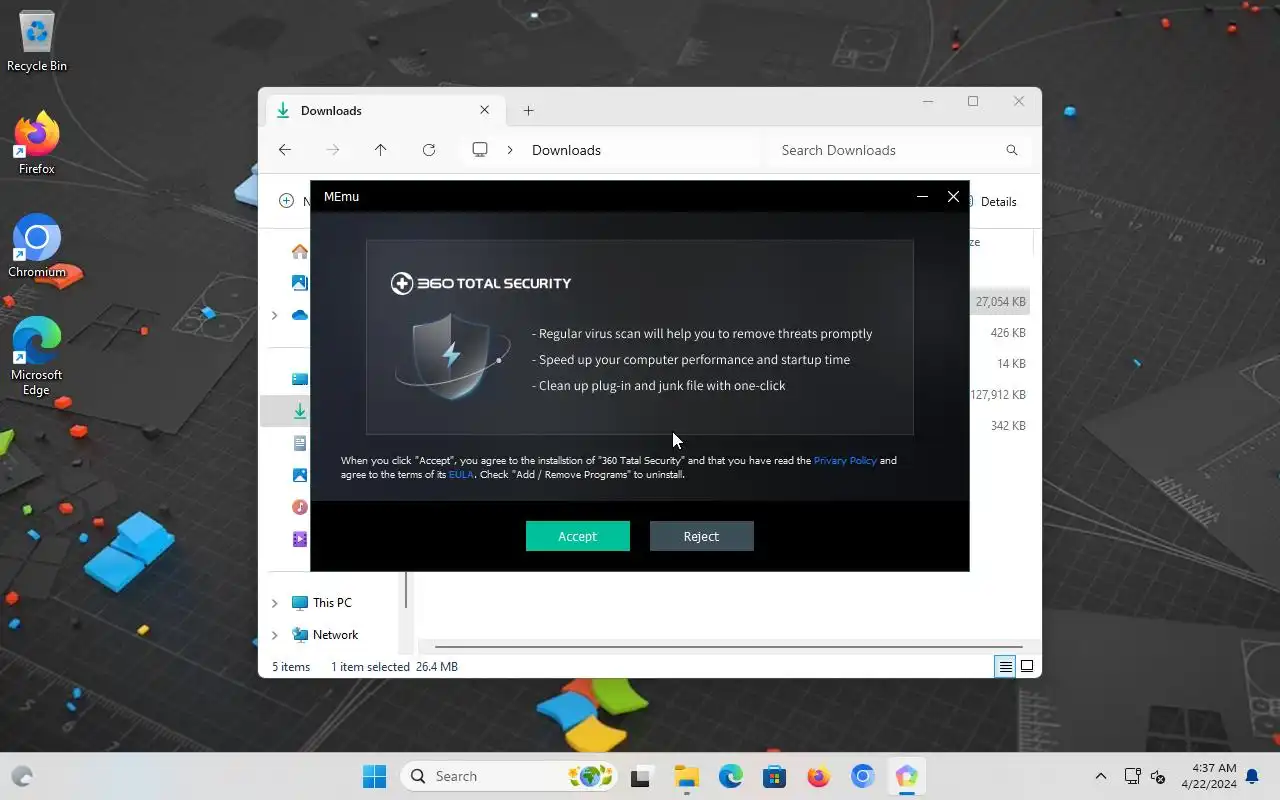Select Videos icon in Explorer sidebar
1280x800 pixels.
click(300, 539)
